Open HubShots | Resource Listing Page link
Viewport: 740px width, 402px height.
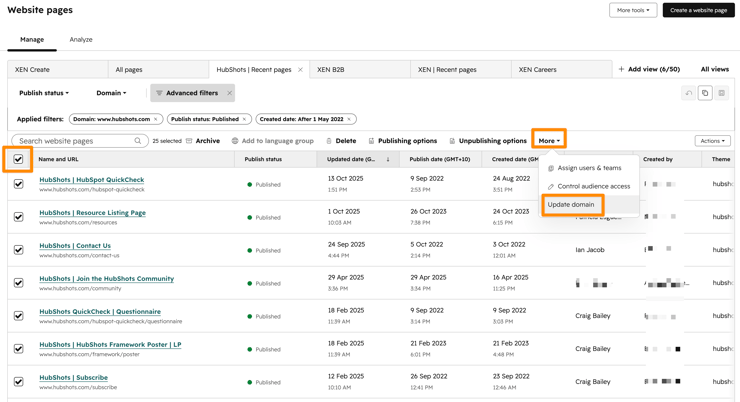[x=92, y=213]
